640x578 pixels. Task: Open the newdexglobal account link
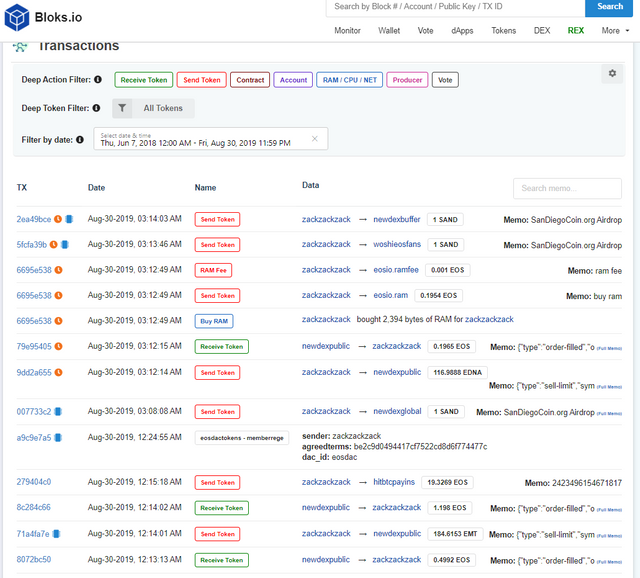pos(397,411)
